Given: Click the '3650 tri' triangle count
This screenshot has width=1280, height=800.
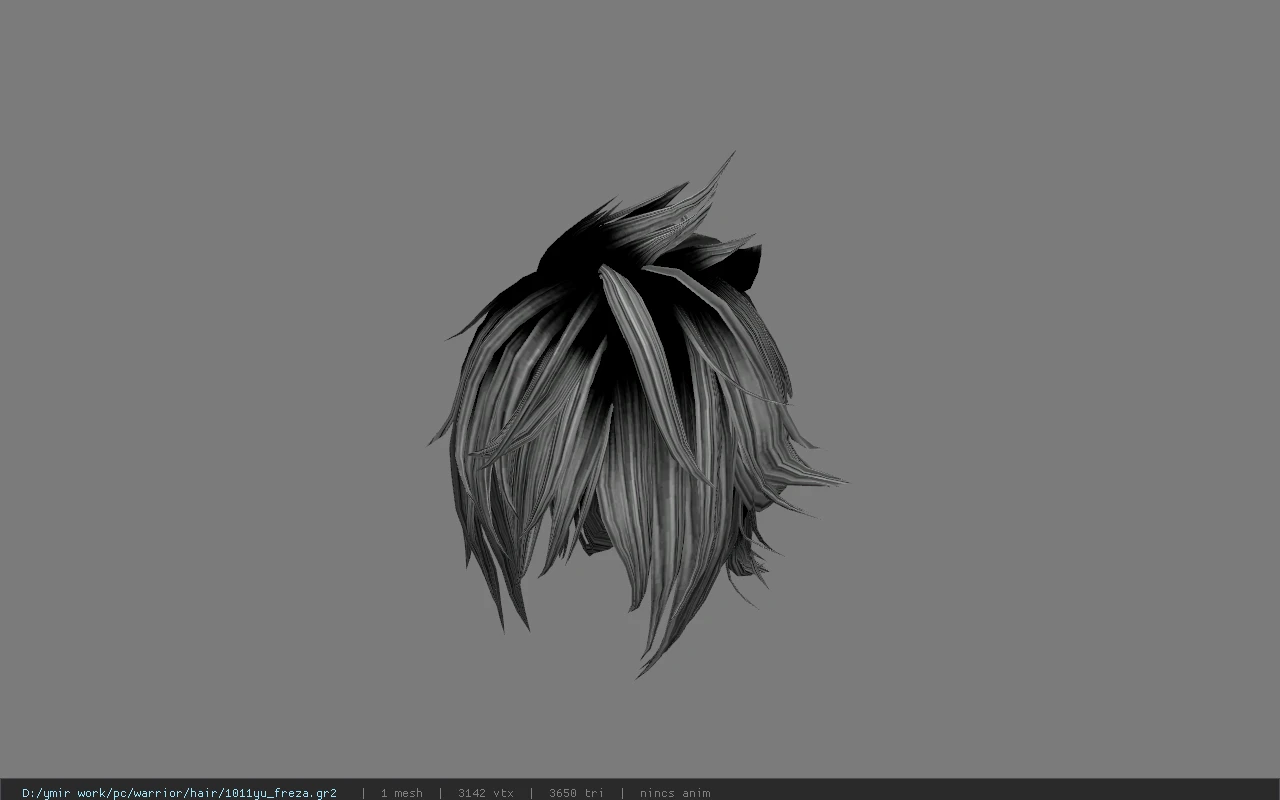Looking at the screenshot, I should coord(576,793).
